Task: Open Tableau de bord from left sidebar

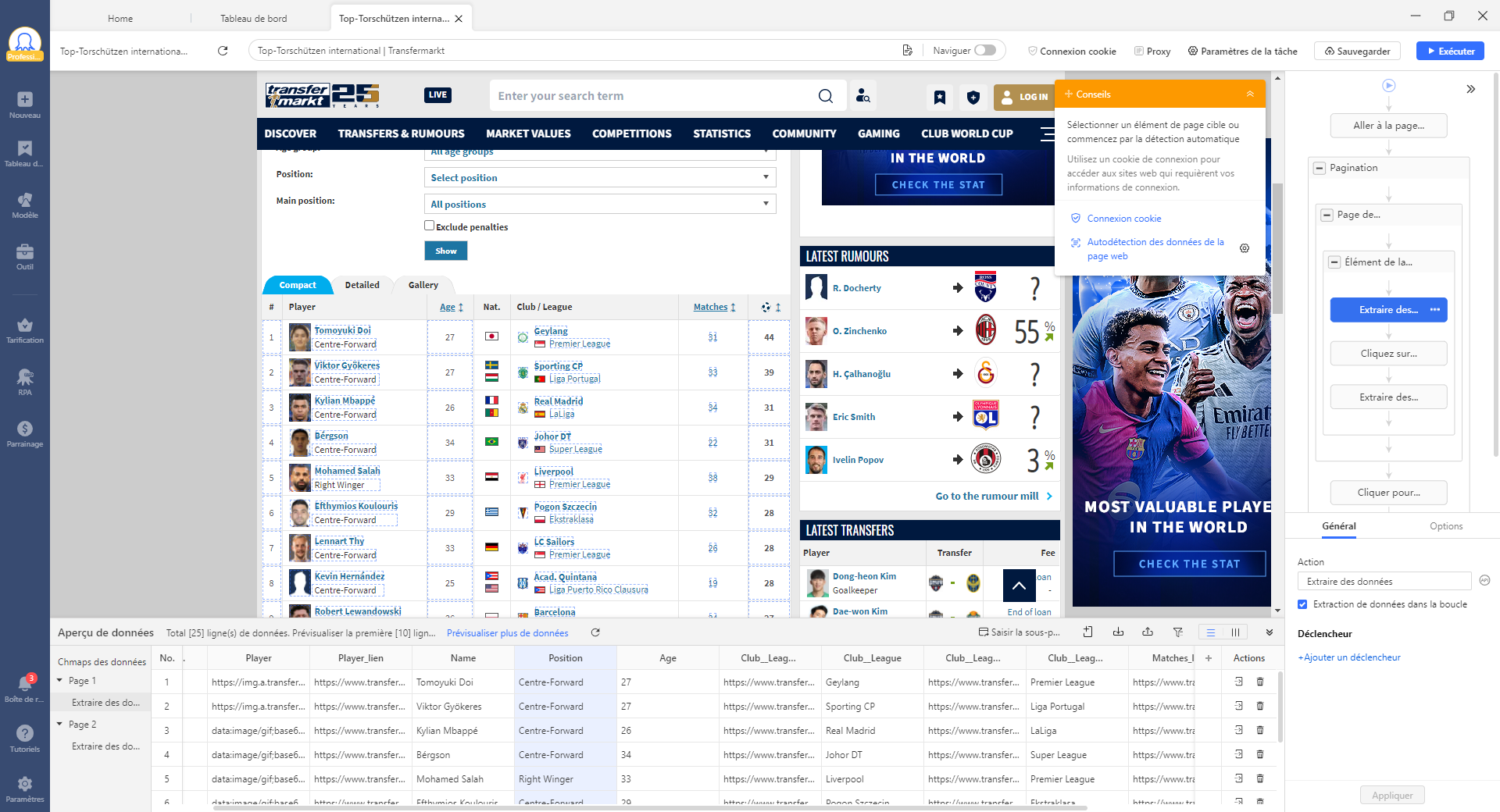Action: tap(25, 154)
